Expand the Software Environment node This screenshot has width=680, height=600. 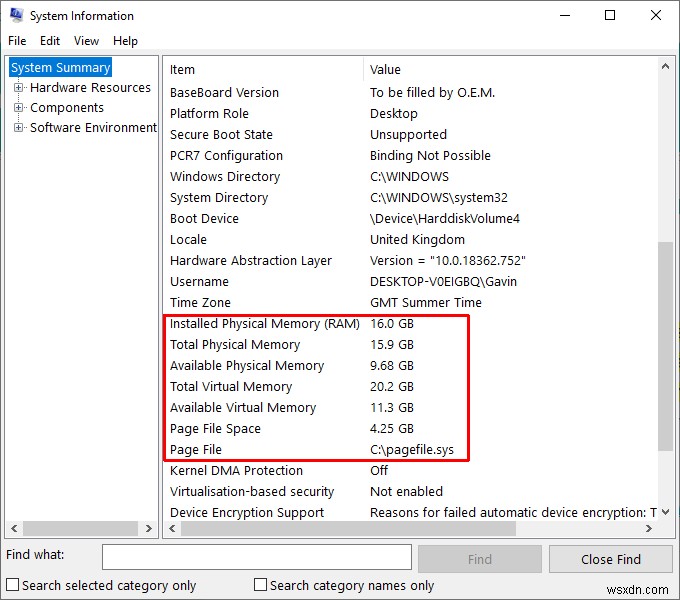pyautogui.click(x=18, y=127)
